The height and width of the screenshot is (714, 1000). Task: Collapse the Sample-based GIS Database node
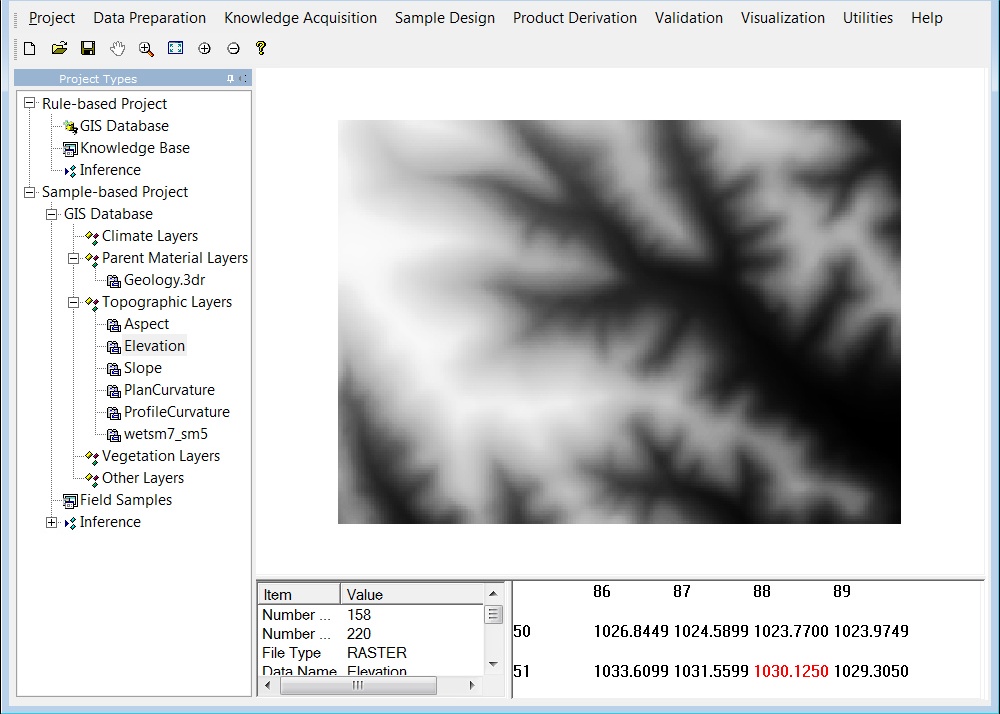[x=52, y=214]
